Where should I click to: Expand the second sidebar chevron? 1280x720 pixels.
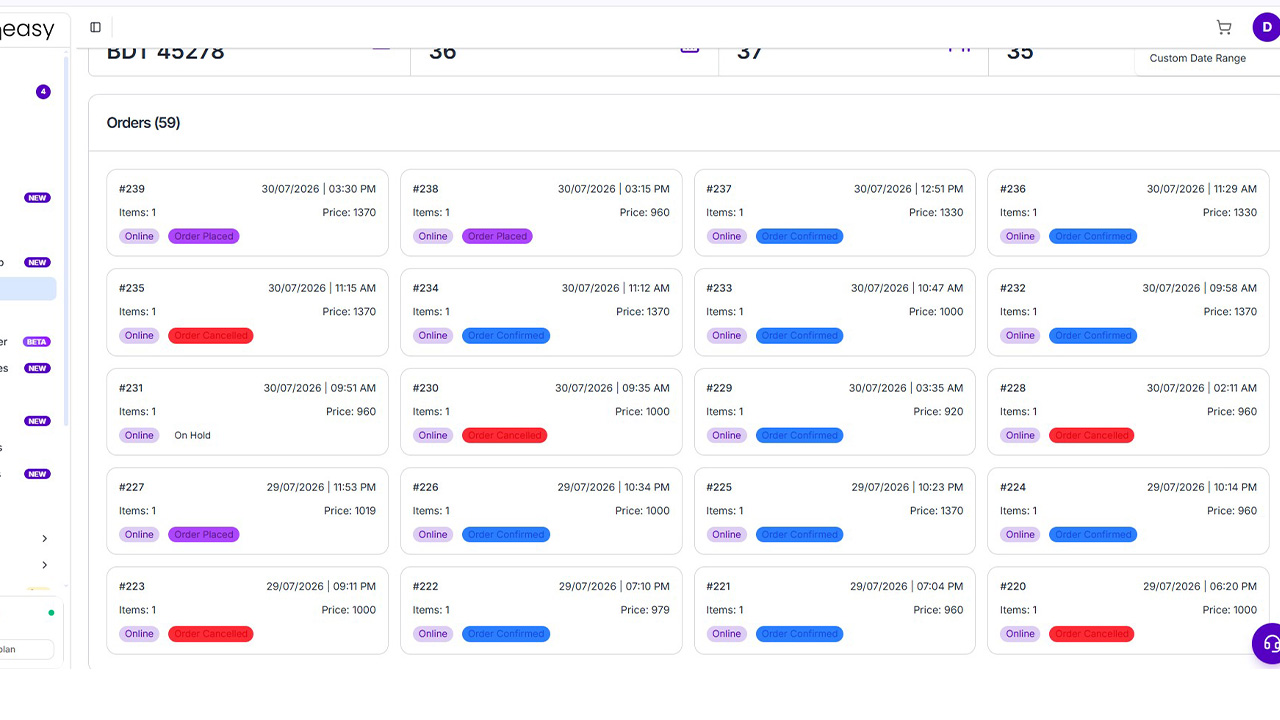pos(44,565)
